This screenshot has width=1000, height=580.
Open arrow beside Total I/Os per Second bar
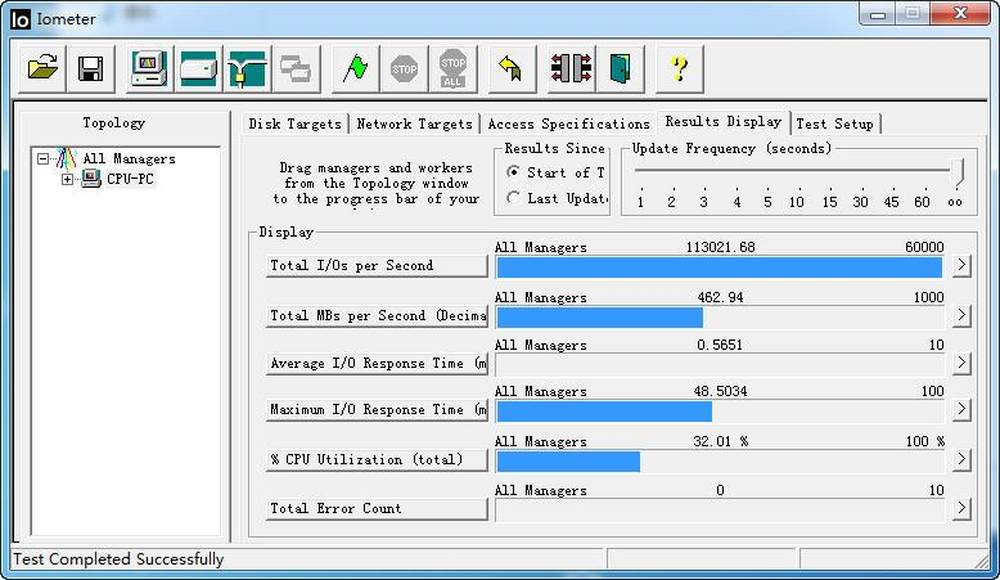[962, 265]
